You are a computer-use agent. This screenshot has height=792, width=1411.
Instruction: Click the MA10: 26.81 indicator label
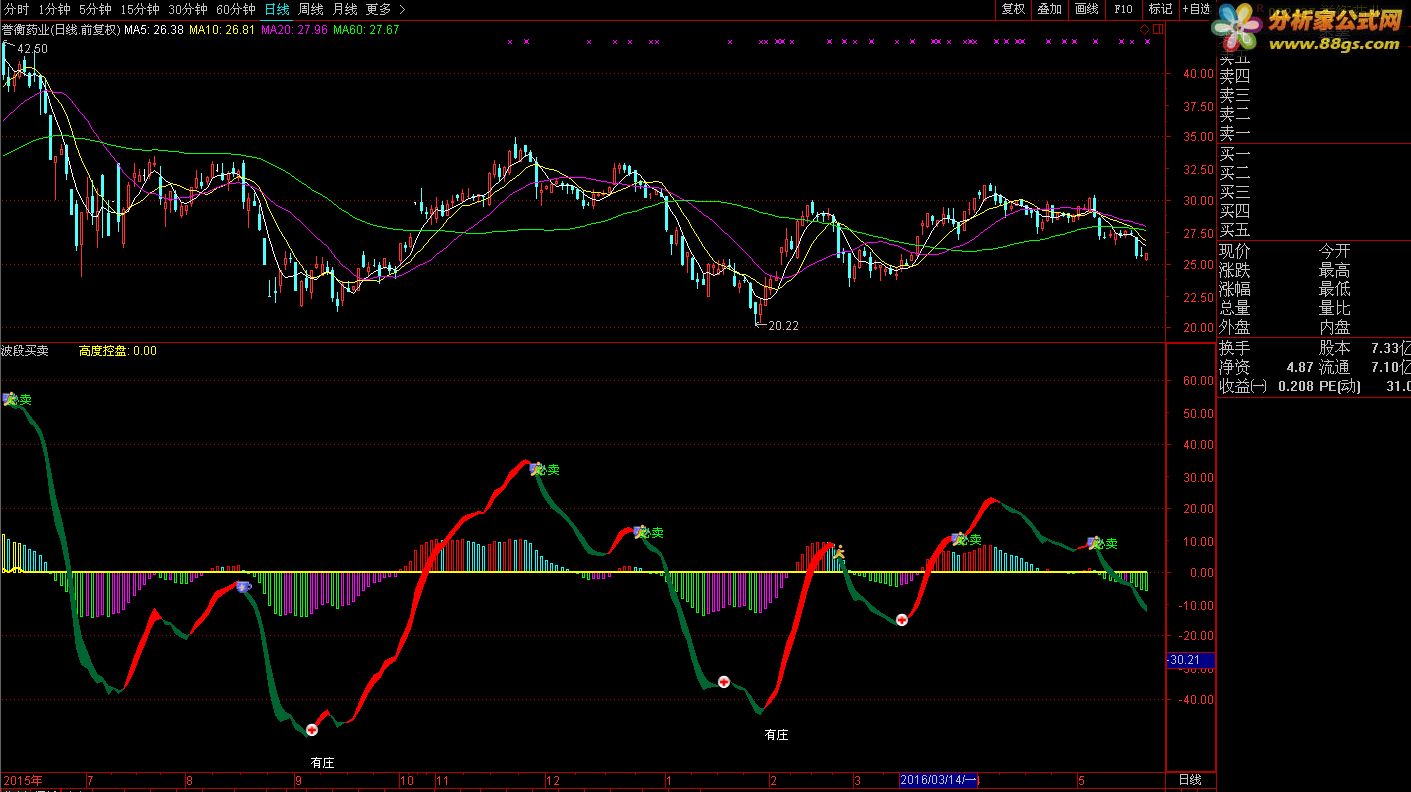click(x=221, y=30)
